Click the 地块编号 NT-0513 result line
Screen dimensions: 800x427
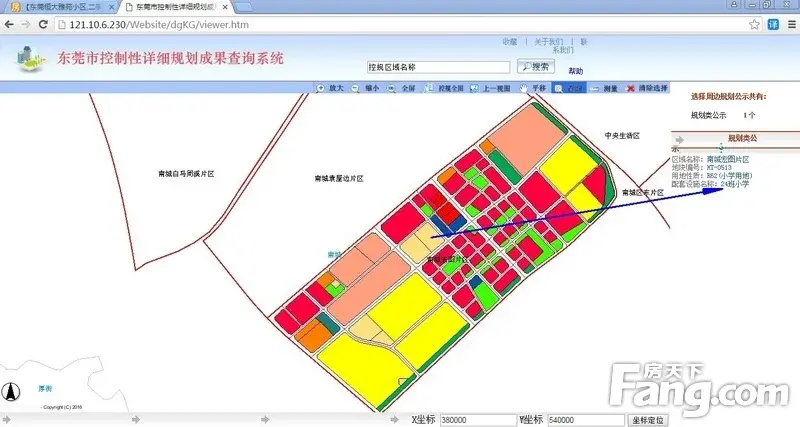[x=702, y=167]
